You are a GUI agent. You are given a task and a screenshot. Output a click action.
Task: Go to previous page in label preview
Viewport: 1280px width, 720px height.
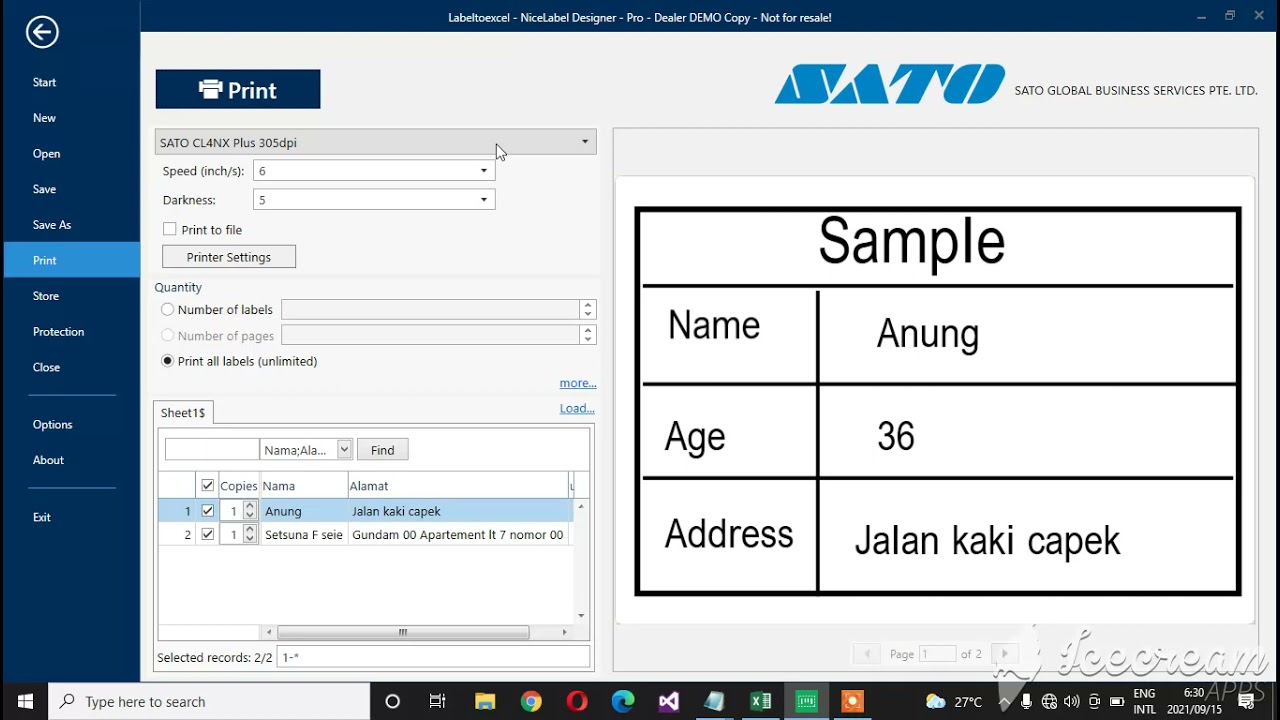(x=868, y=654)
